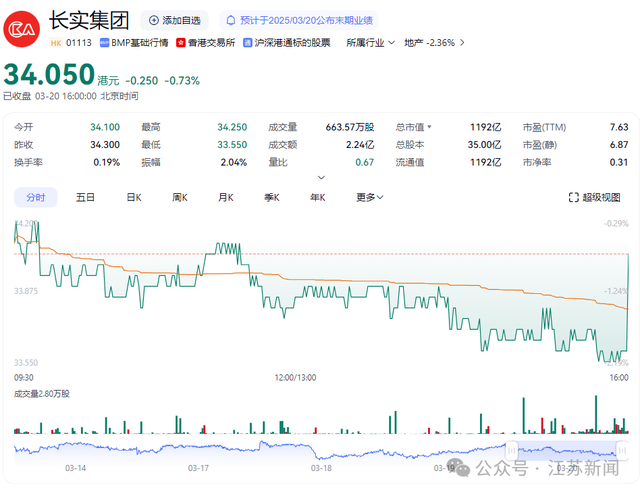
Task: Click the stock code 01113
Action: tap(79, 43)
